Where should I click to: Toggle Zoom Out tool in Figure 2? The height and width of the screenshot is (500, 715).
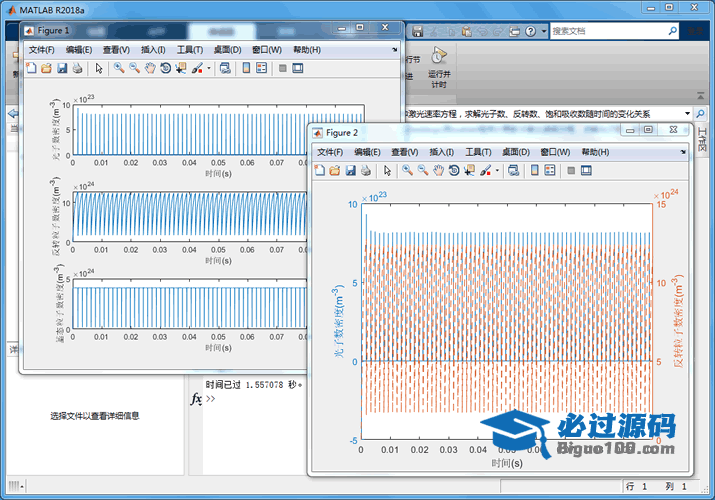point(423,170)
